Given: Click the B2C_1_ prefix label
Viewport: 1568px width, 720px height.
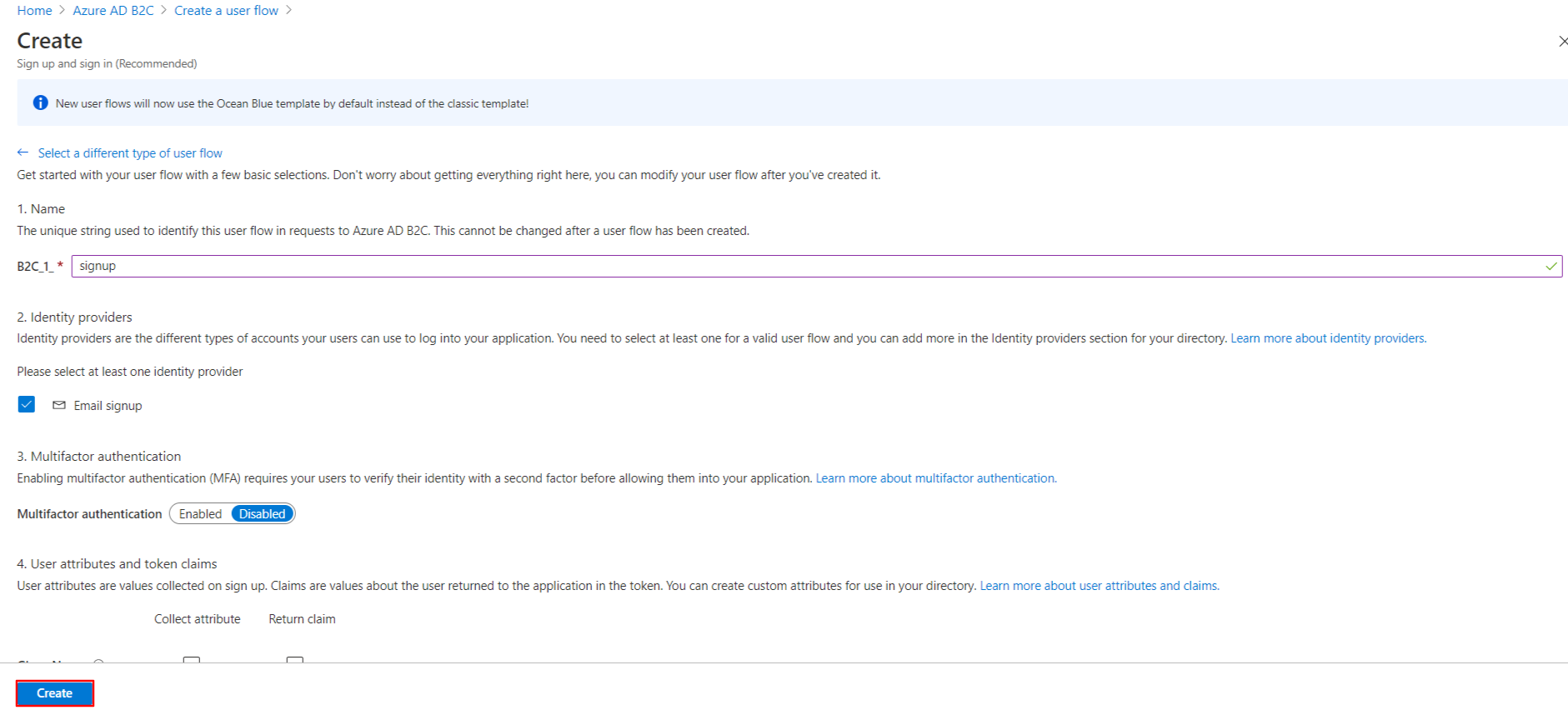Looking at the screenshot, I should click(x=35, y=267).
